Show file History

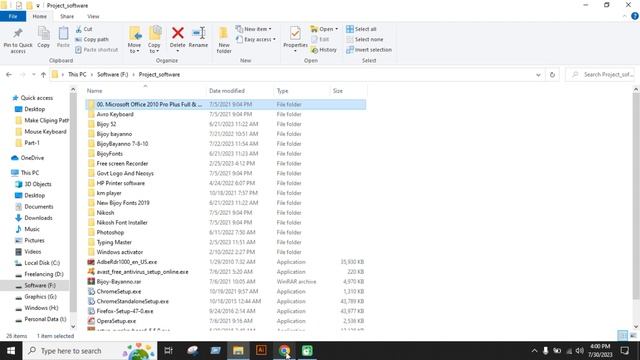(324, 49)
